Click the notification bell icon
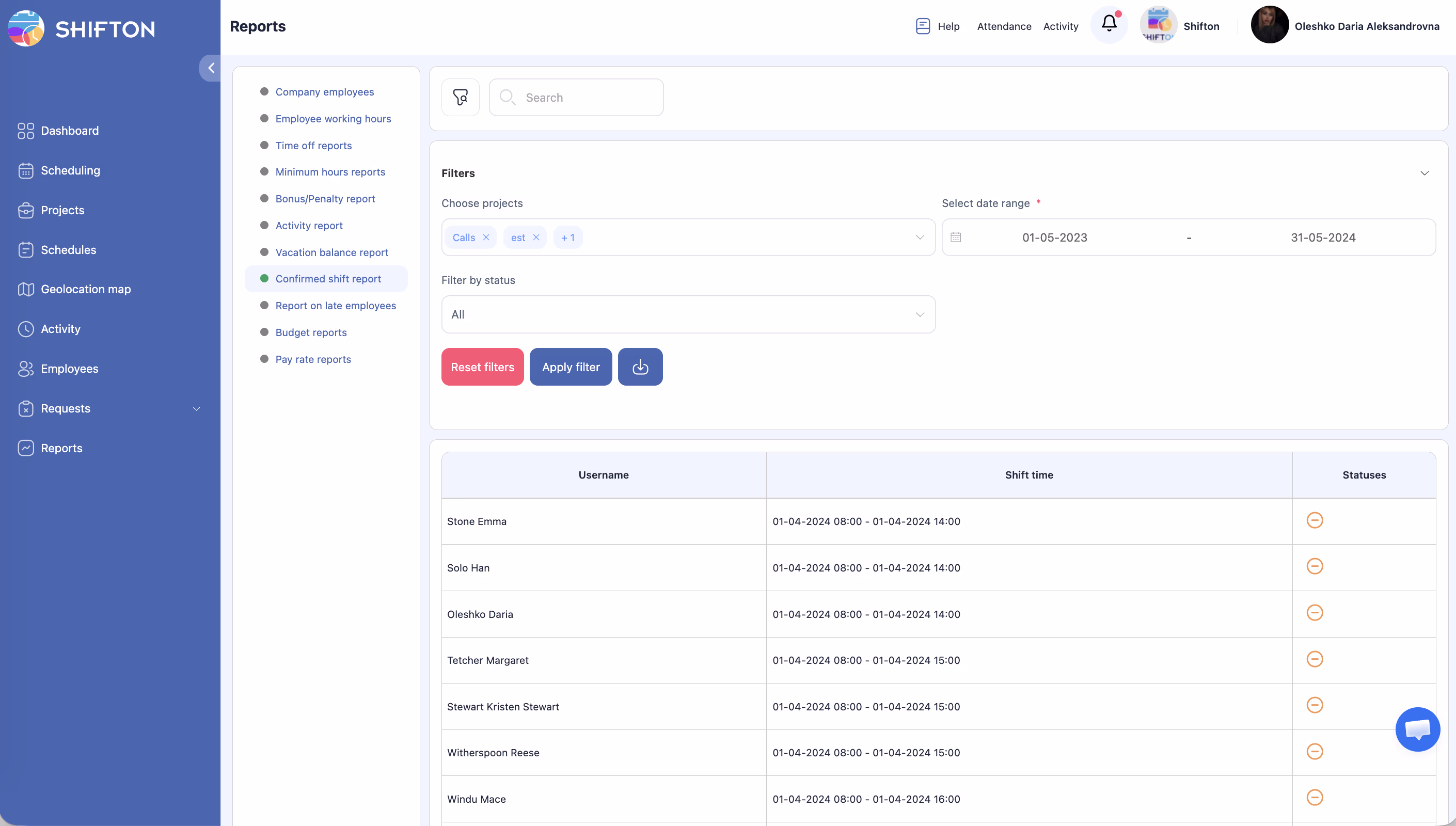The image size is (1456, 826). point(1109,24)
